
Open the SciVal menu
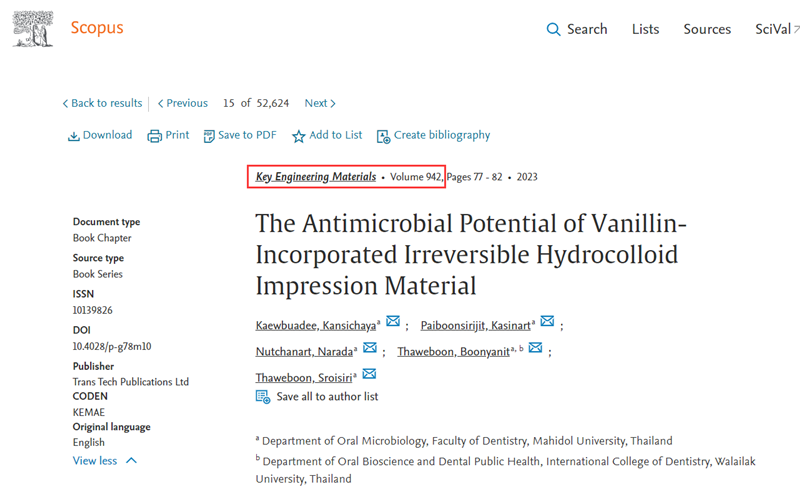tap(775, 29)
